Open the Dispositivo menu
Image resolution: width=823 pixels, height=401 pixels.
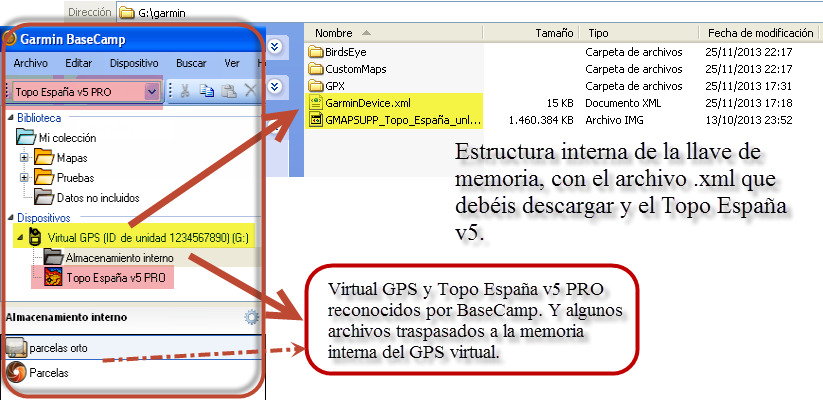[x=134, y=64]
